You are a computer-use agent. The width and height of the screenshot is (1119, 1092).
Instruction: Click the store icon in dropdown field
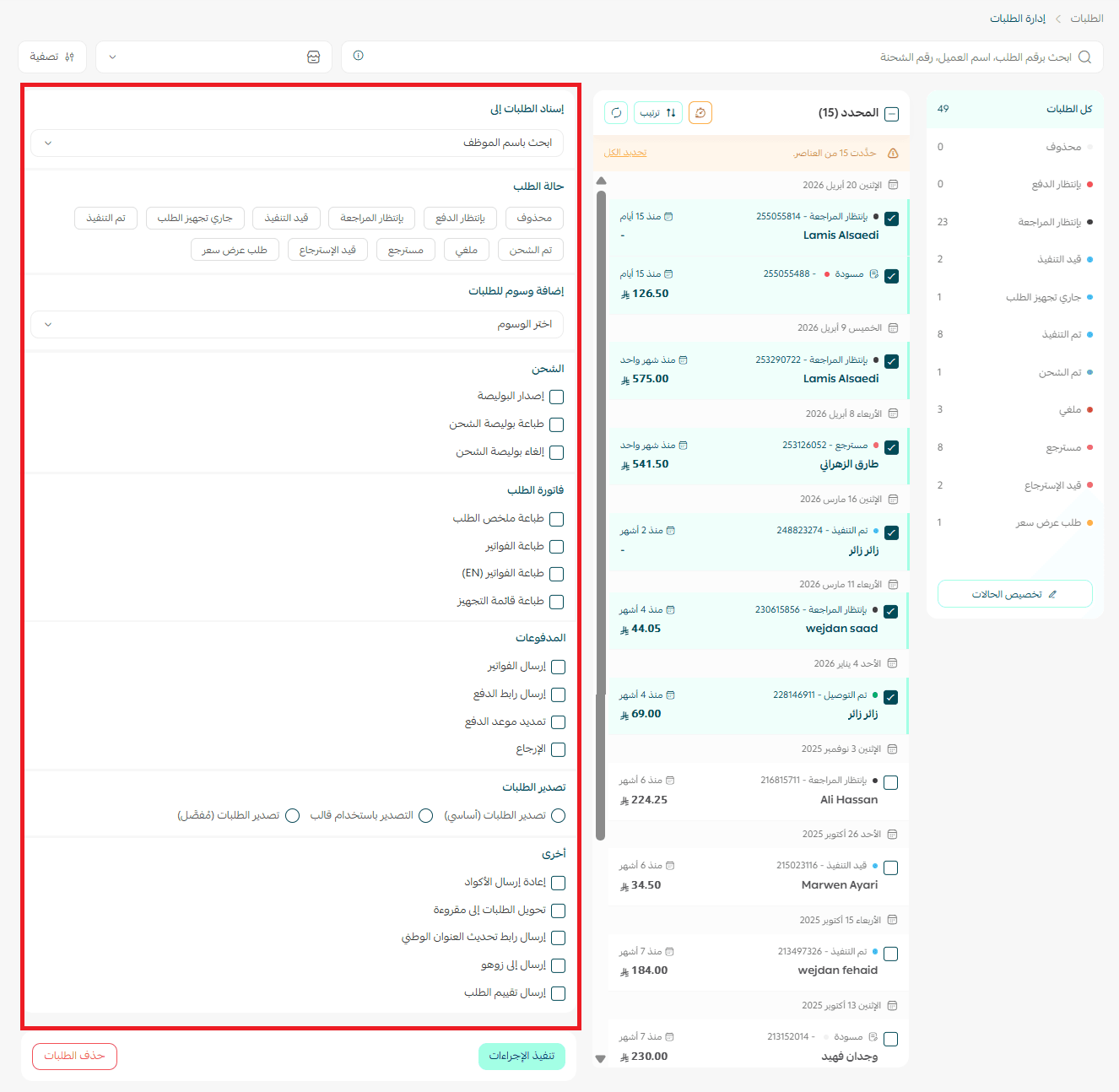(x=314, y=57)
